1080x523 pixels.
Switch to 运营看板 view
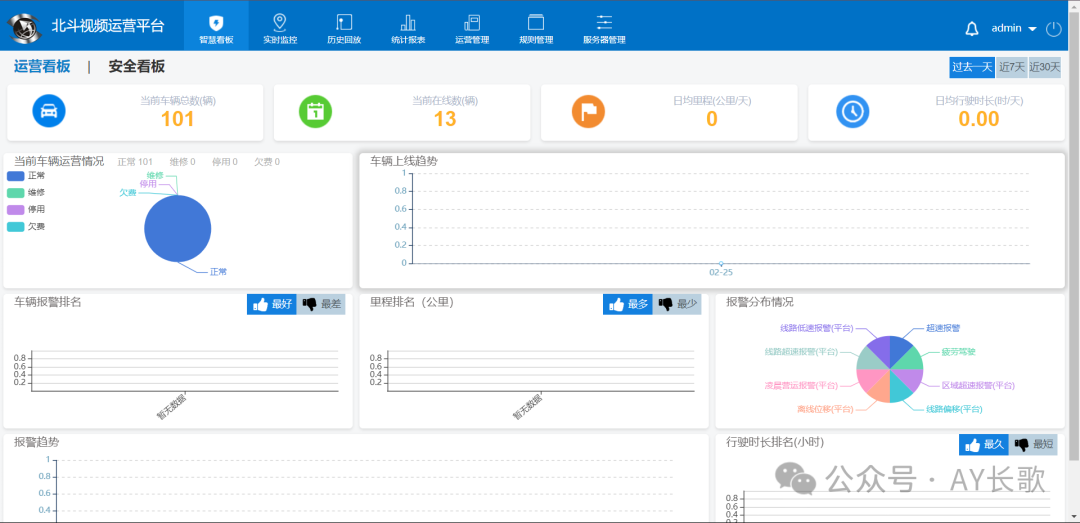click(x=42, y=67)
